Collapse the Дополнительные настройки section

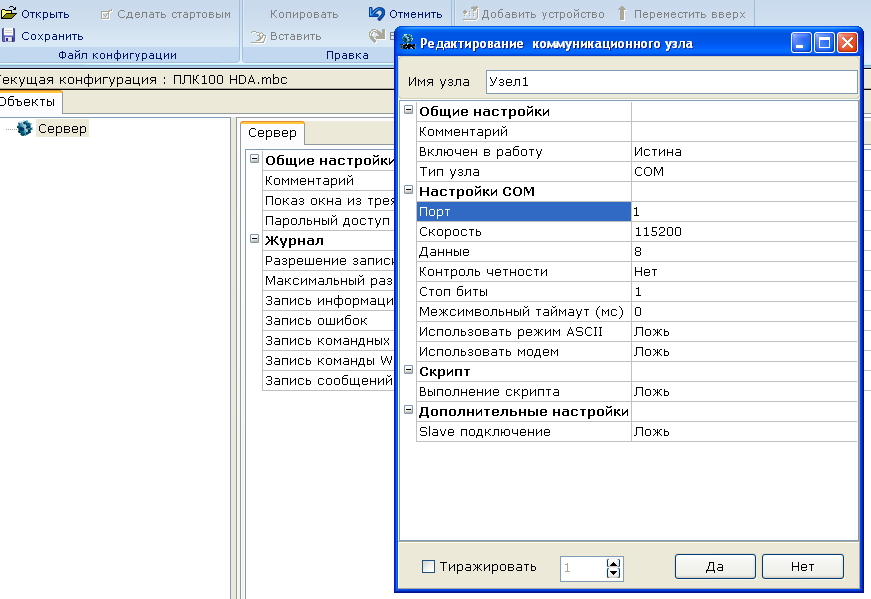pos(408,410)
